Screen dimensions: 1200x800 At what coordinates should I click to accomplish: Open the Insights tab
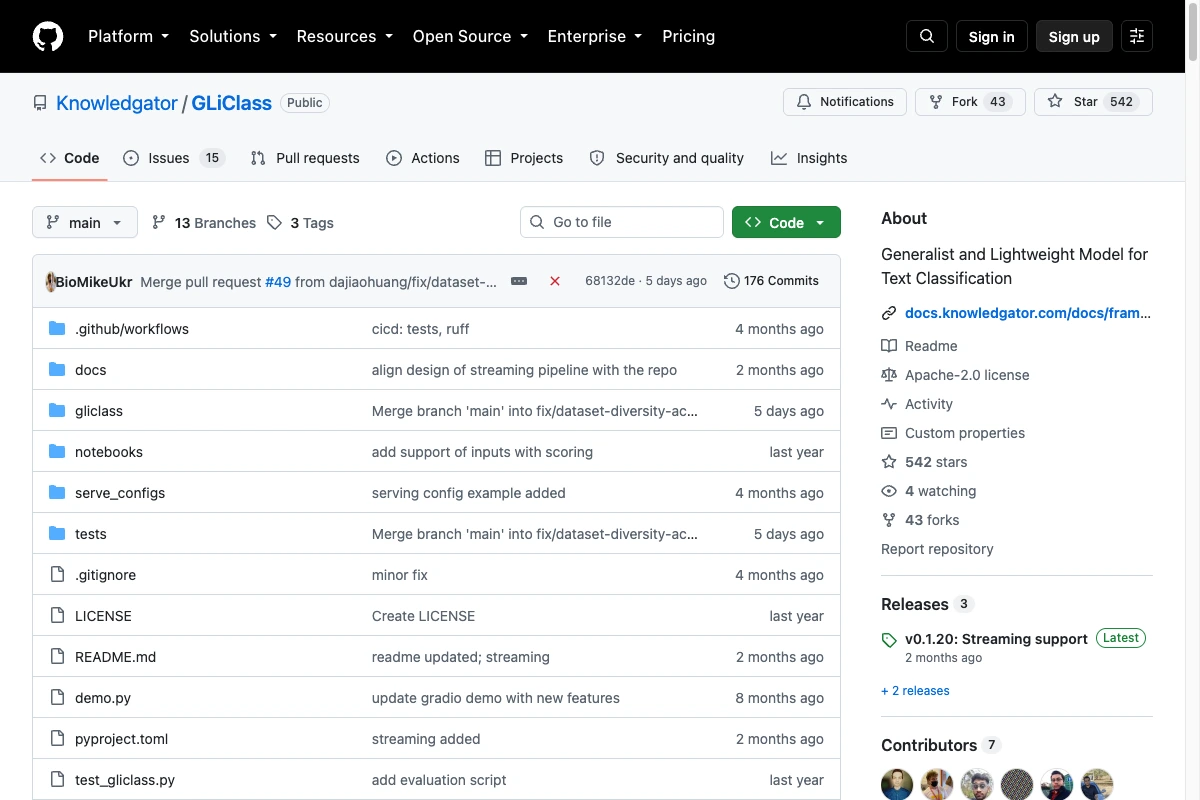click(x=809, y=158)
